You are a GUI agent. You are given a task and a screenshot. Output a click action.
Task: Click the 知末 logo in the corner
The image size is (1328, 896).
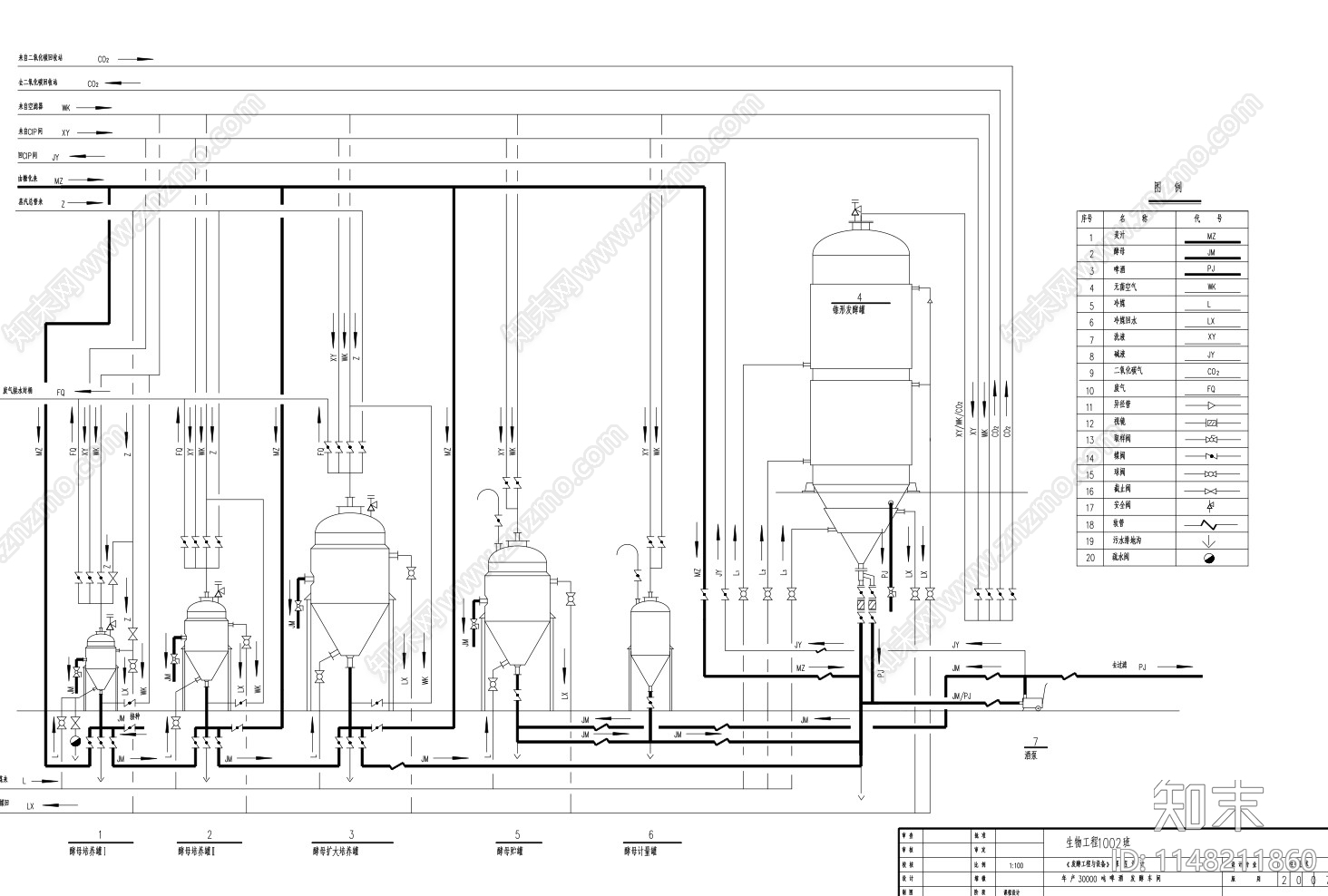pos(1207,804)
